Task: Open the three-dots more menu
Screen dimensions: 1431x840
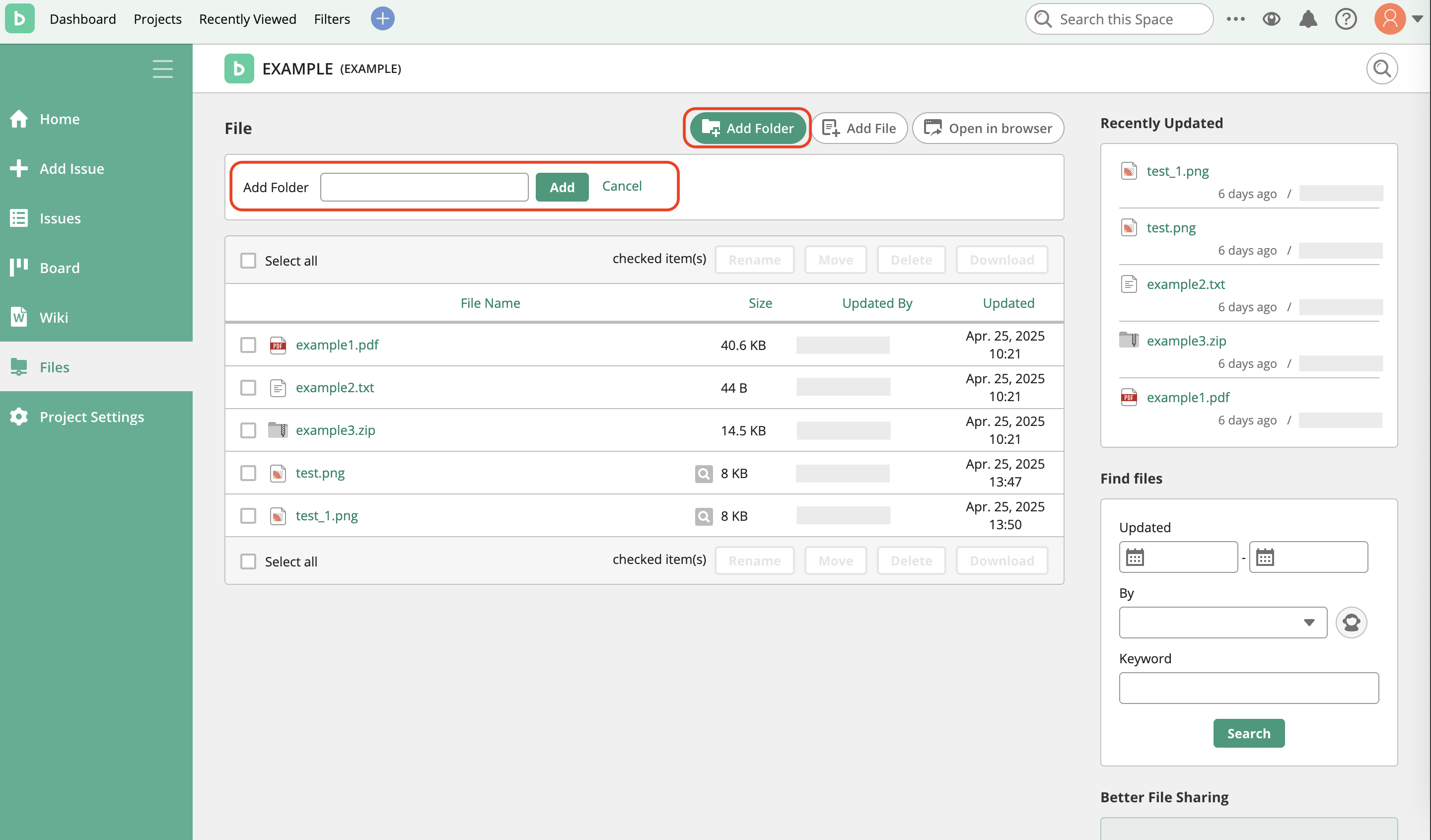Action: coord(1235,19)
